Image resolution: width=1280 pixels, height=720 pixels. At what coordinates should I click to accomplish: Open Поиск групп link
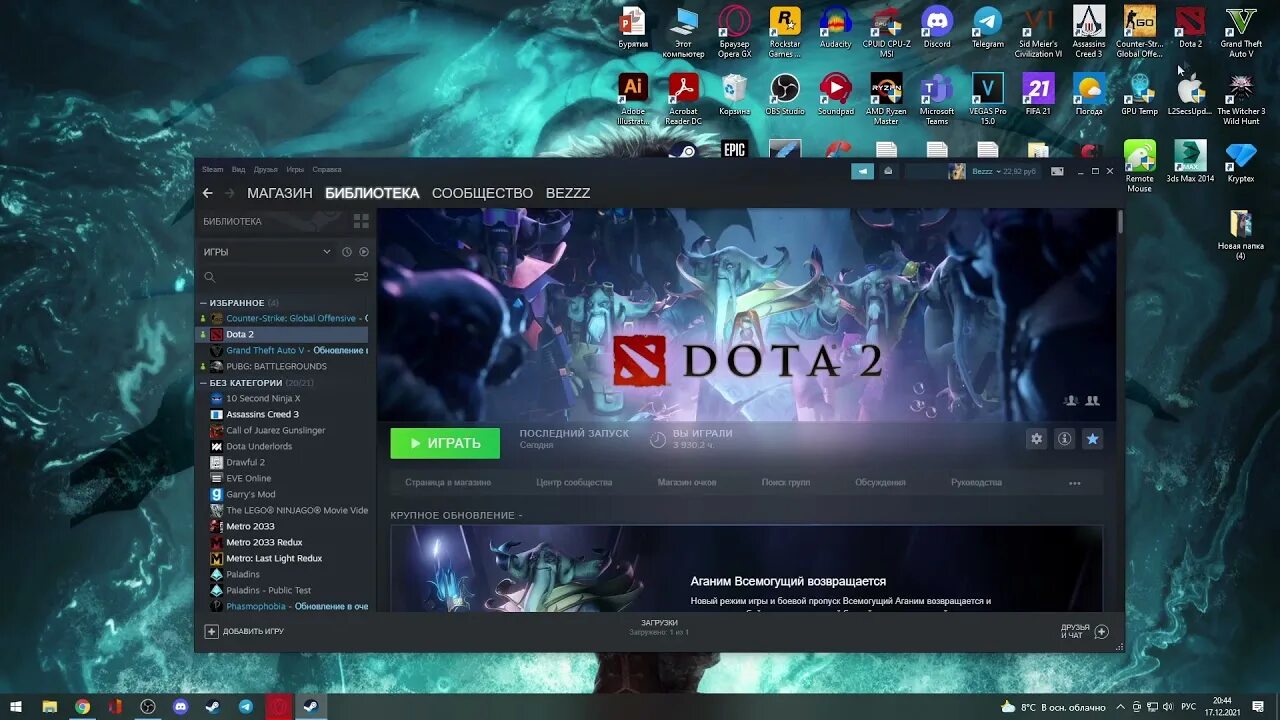click(786, 482)
